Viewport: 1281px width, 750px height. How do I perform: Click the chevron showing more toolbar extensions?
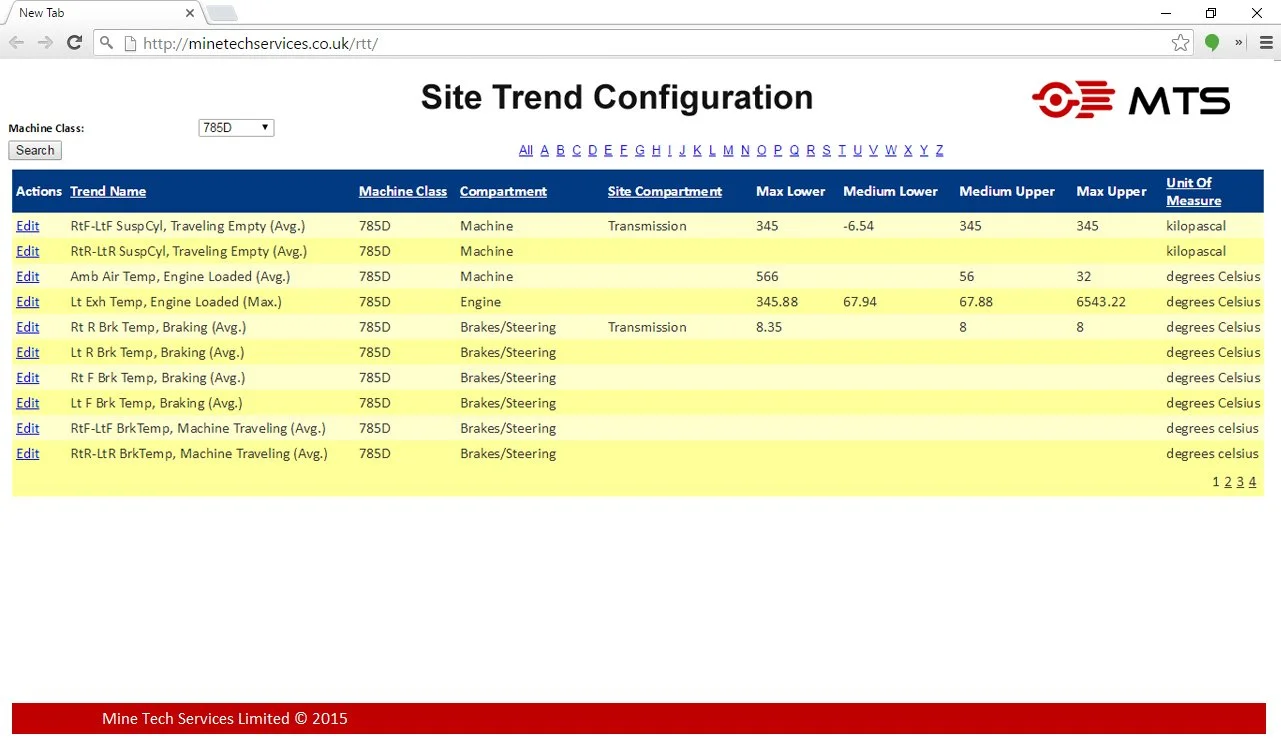click(1238, 43)
